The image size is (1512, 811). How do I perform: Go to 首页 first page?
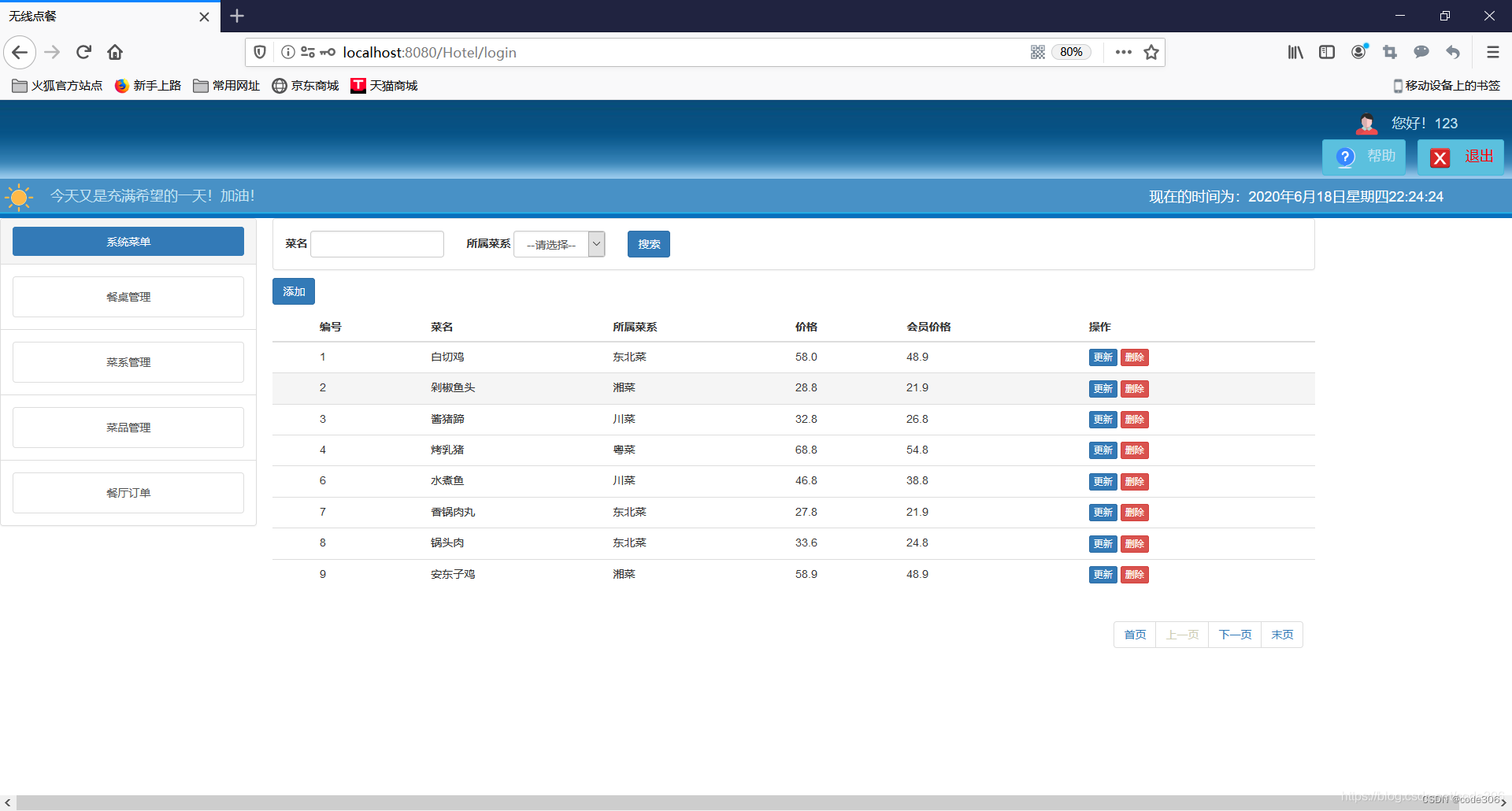1135,635
